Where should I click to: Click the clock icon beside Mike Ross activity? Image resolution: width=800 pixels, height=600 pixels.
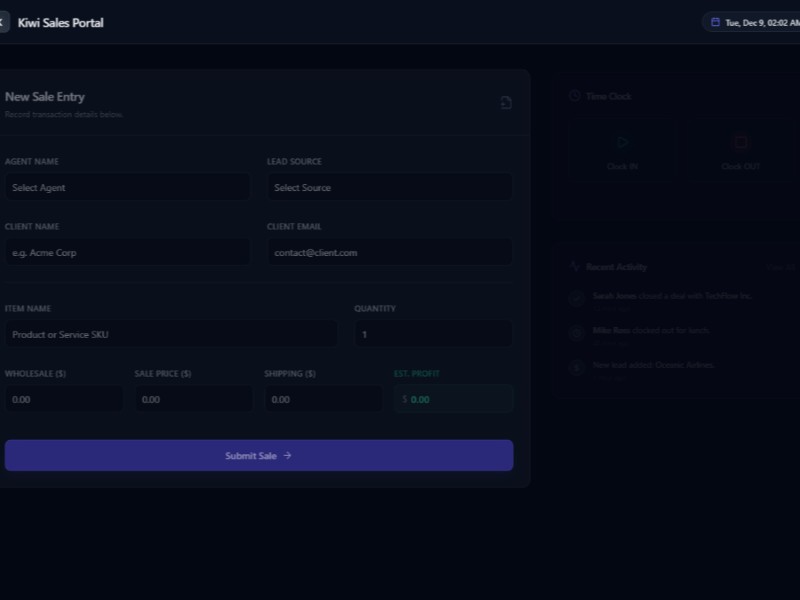pyautogui.click(x=576, y=332)
